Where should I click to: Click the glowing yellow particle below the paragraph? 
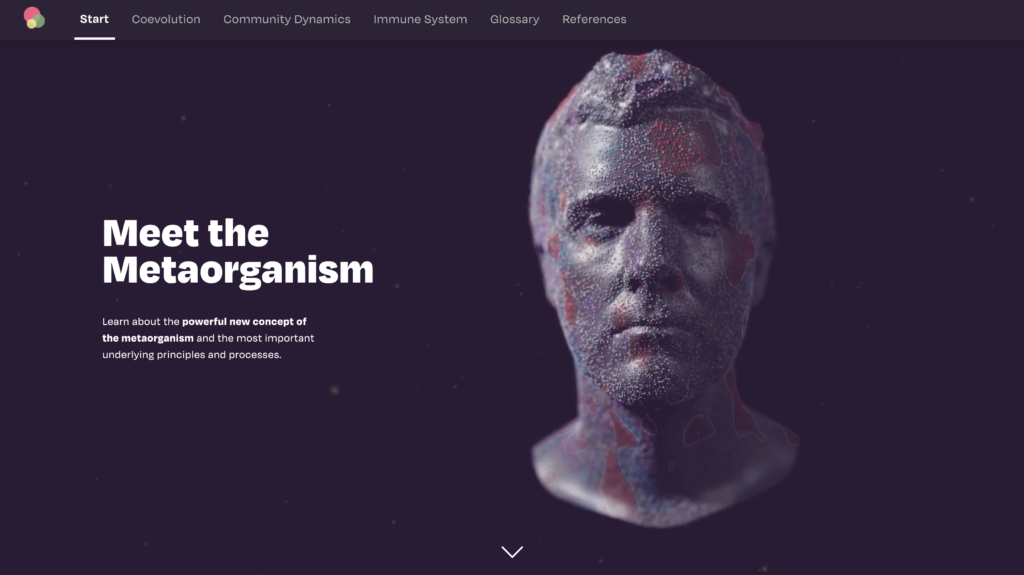(x=334, y=390)
